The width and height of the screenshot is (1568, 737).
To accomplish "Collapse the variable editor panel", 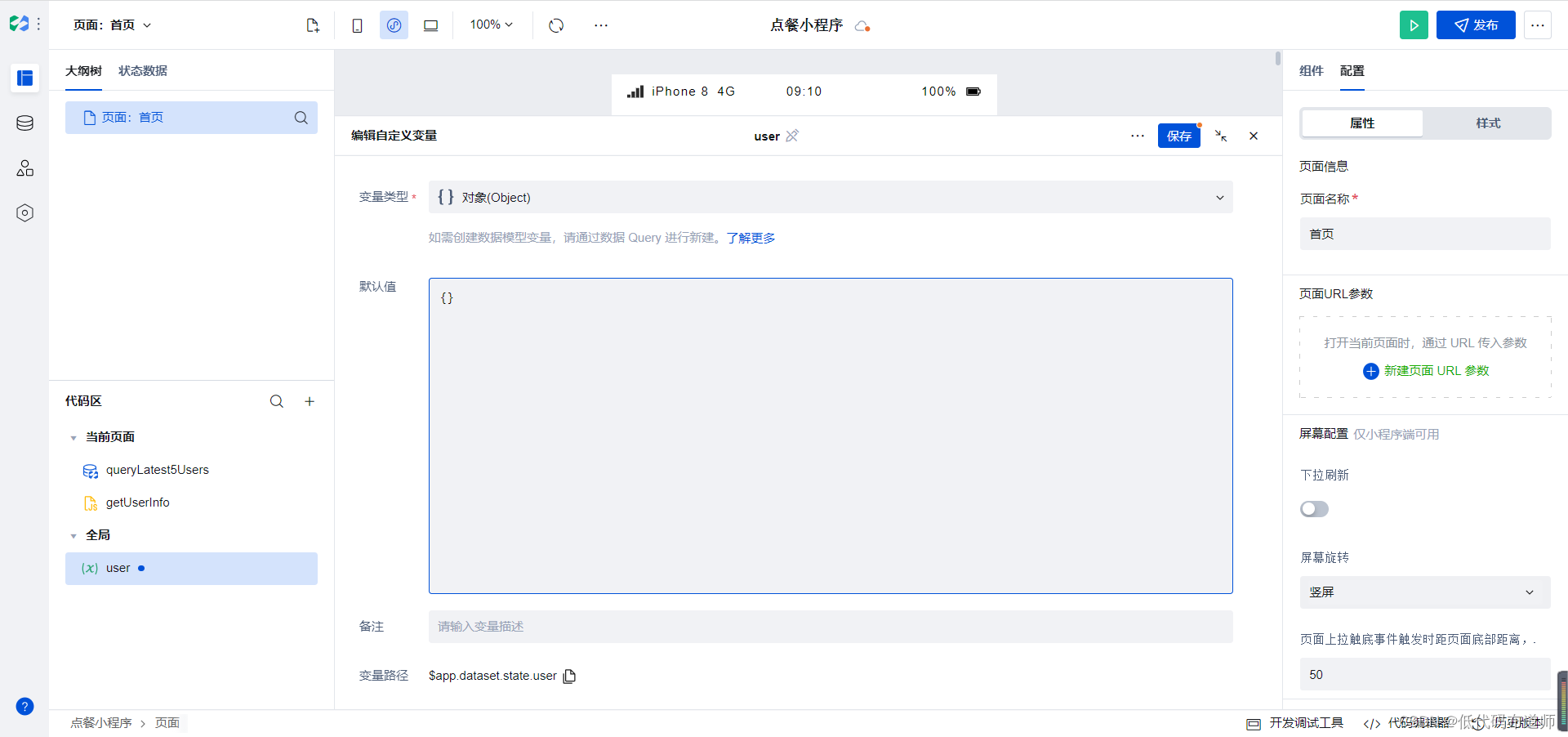I will (x=1221, y=136).
